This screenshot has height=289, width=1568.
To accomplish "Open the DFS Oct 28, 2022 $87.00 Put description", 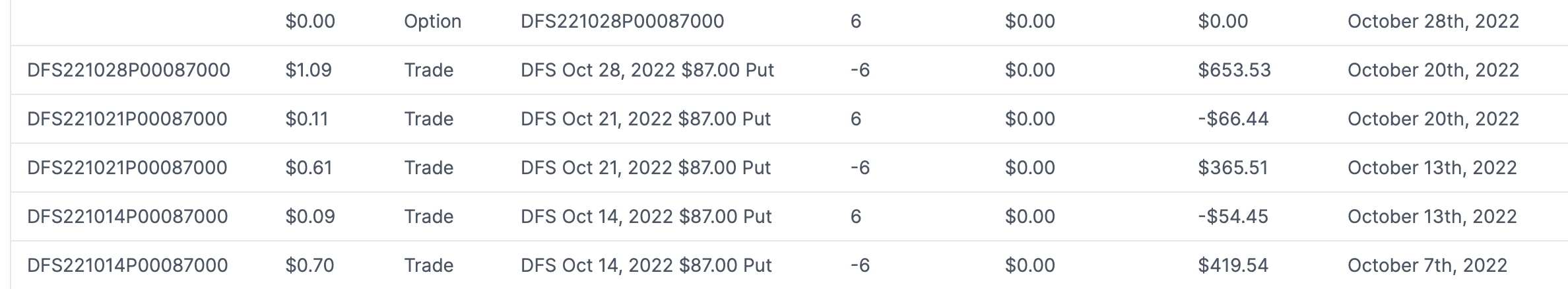I will 647,70.
